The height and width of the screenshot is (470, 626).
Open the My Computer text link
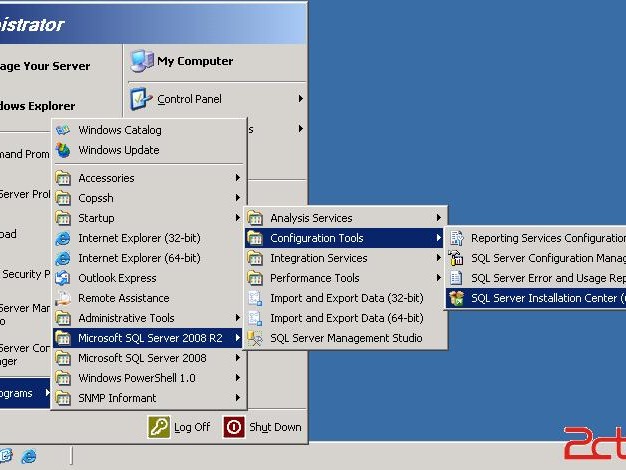(x=195, y=61)
